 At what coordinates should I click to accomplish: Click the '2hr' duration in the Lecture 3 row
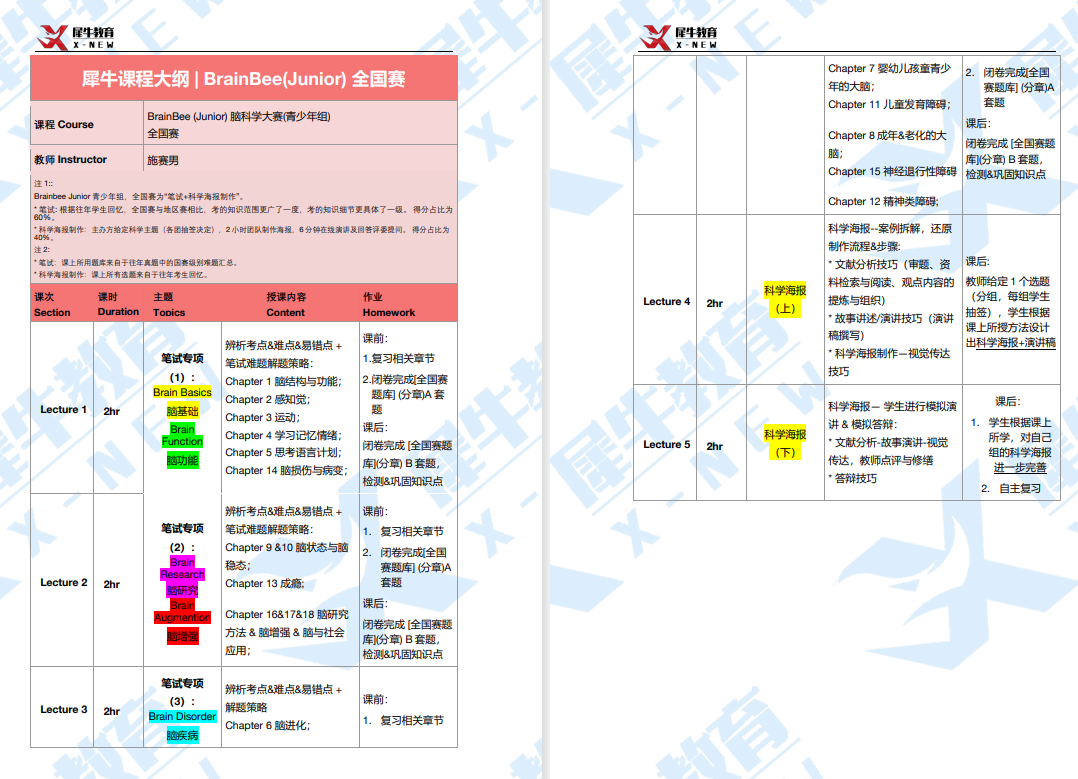(111, 712)
